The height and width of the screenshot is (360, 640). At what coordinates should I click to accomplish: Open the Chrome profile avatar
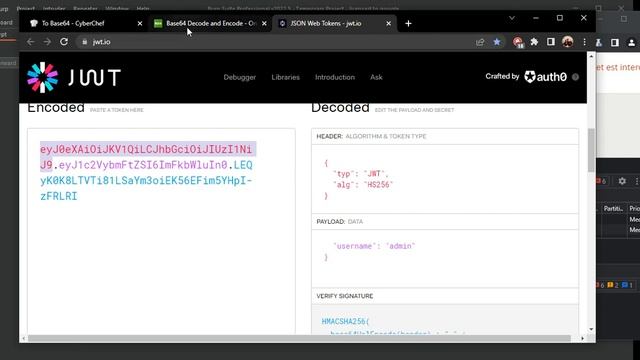pos(567,42)
